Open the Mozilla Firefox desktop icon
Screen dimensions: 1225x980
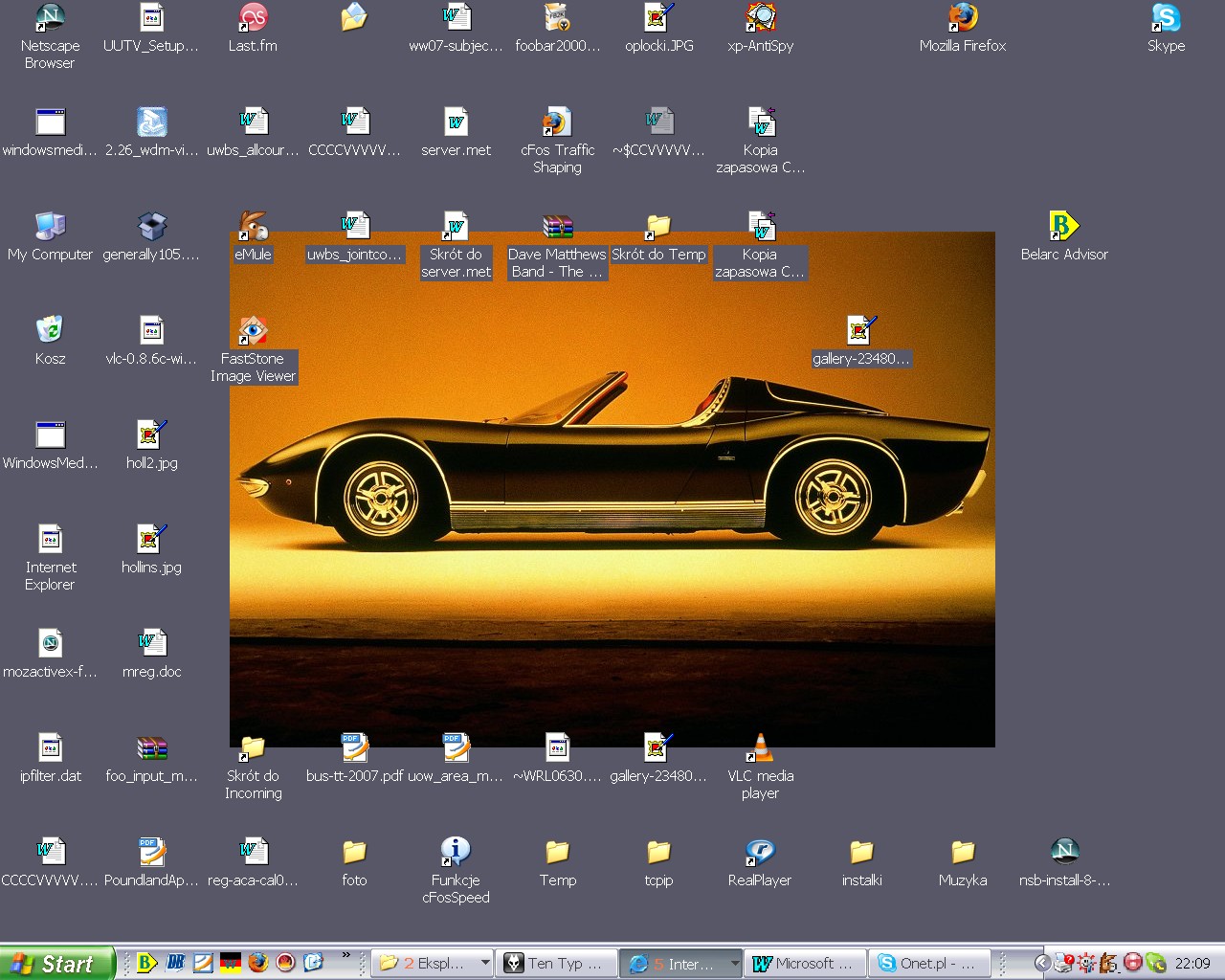pyautogui.click(x=963, y=19)
